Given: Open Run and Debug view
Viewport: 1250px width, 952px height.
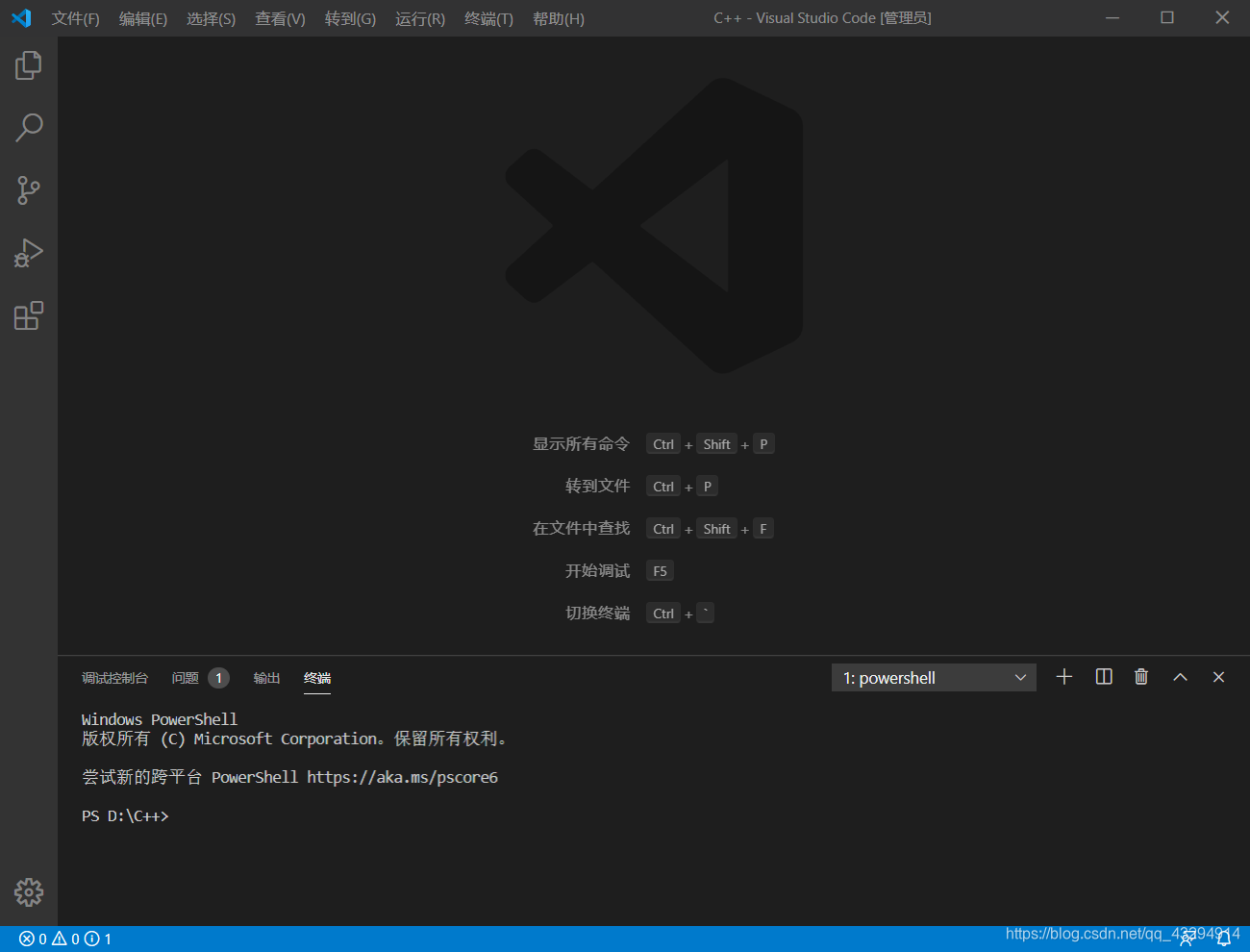Looking at the screenshot, I should pyautogui.click(x=29, y=253).
